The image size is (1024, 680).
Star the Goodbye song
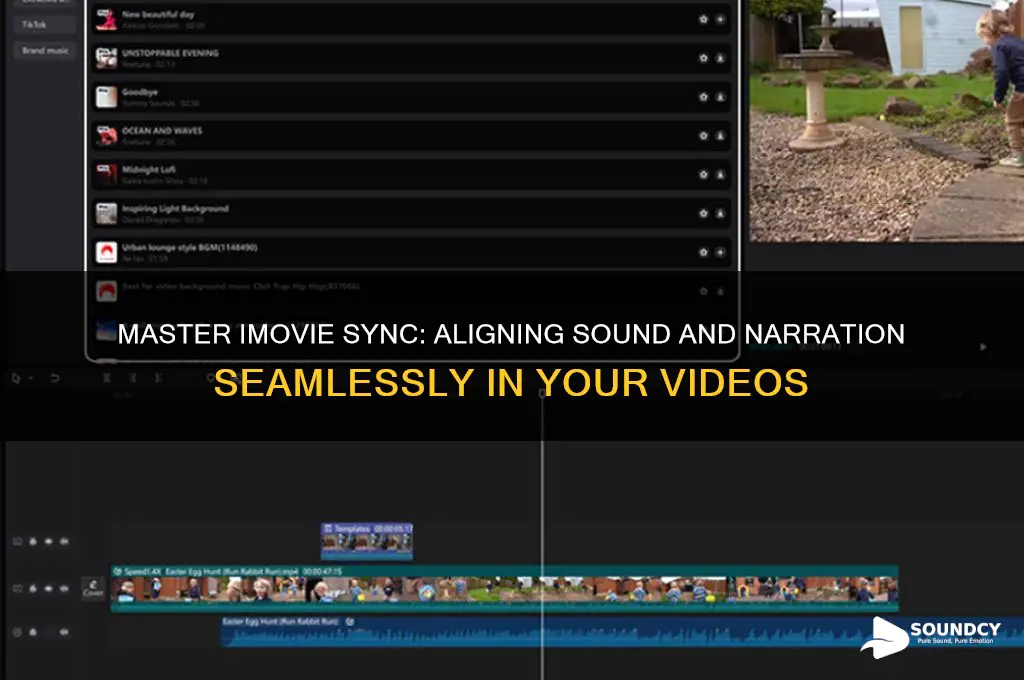703,97
